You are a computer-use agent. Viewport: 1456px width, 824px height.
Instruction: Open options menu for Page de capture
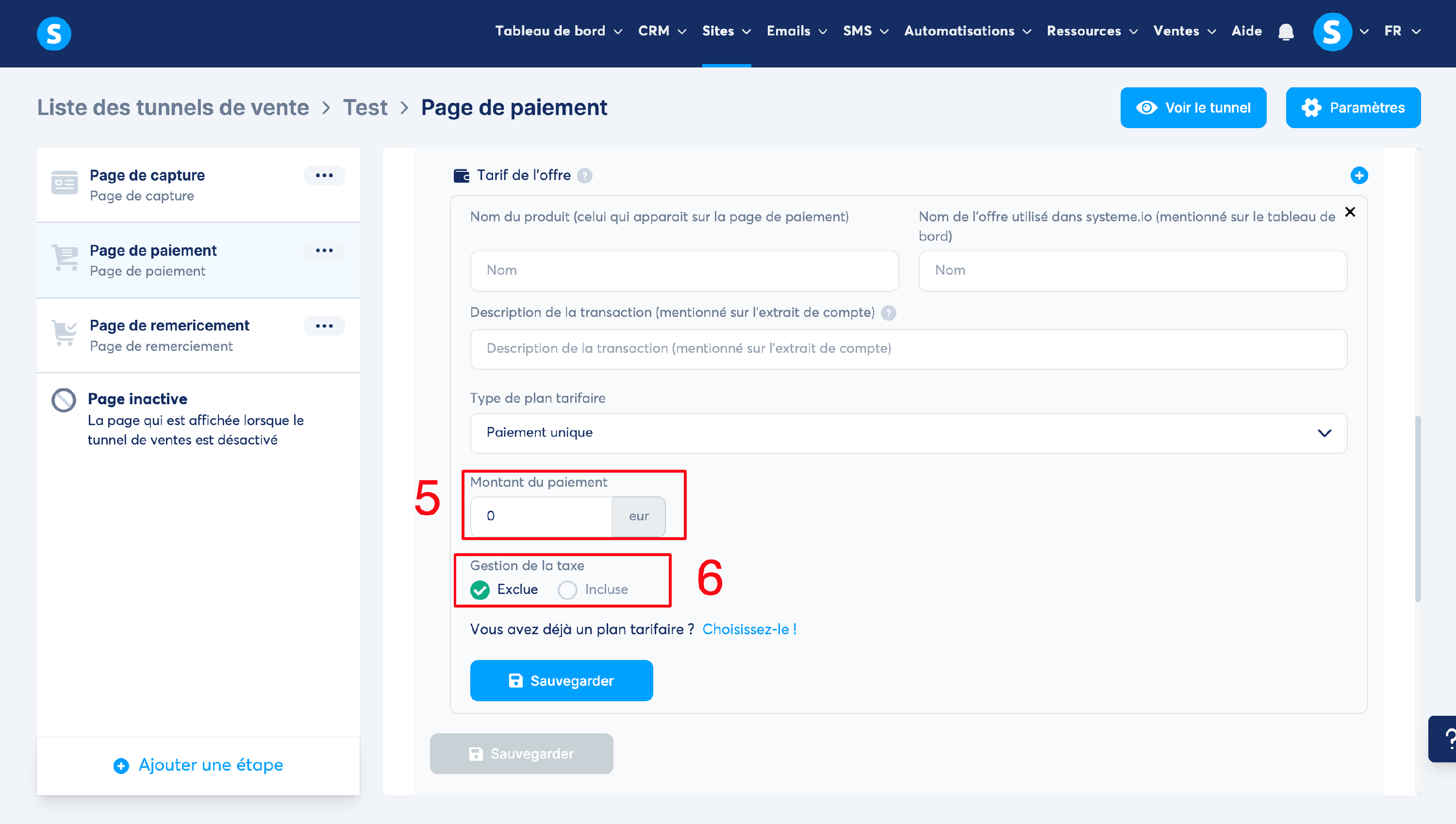click(x=324, y=176)
